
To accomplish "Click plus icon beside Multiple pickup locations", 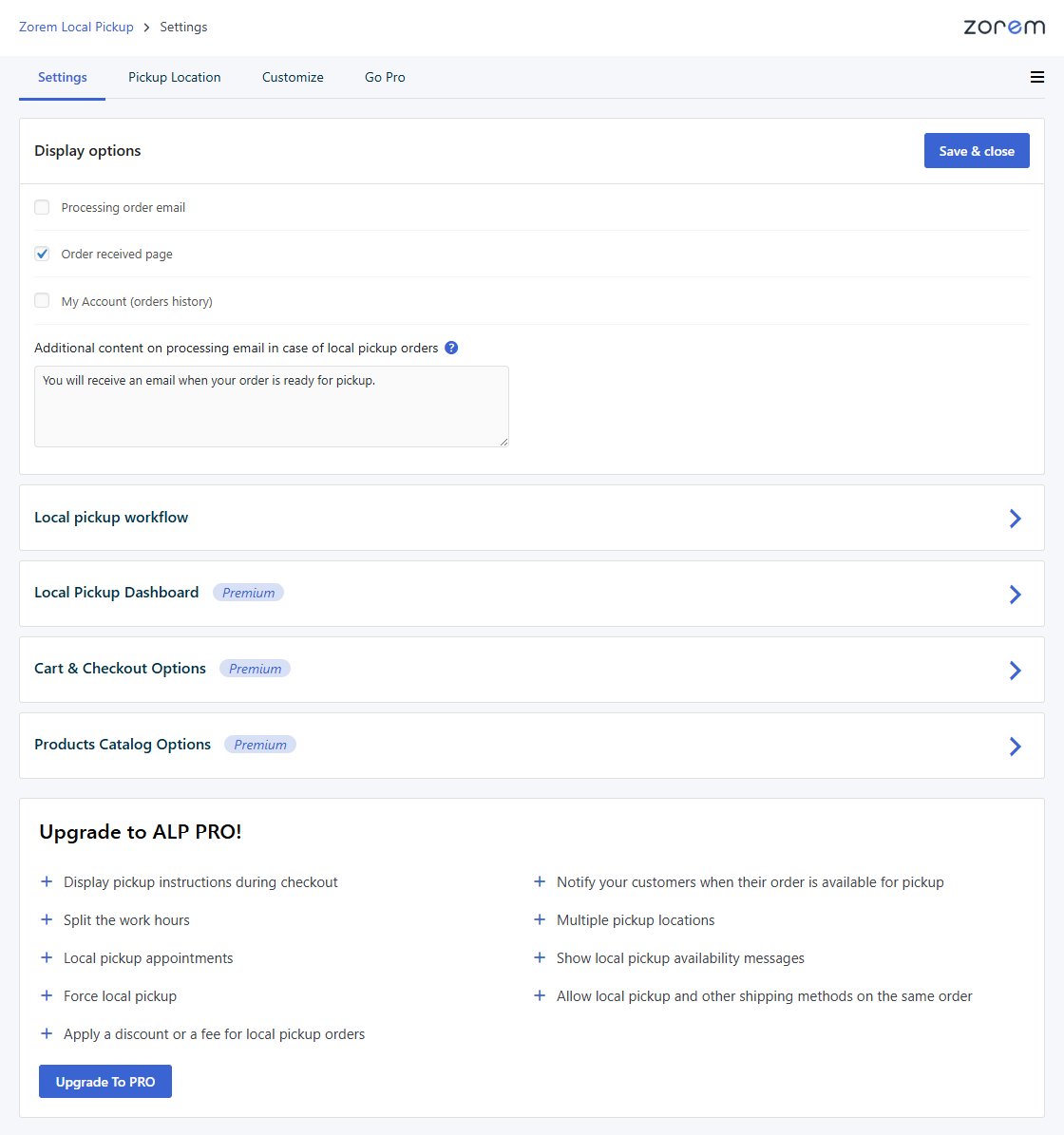I will click(540, 919).
